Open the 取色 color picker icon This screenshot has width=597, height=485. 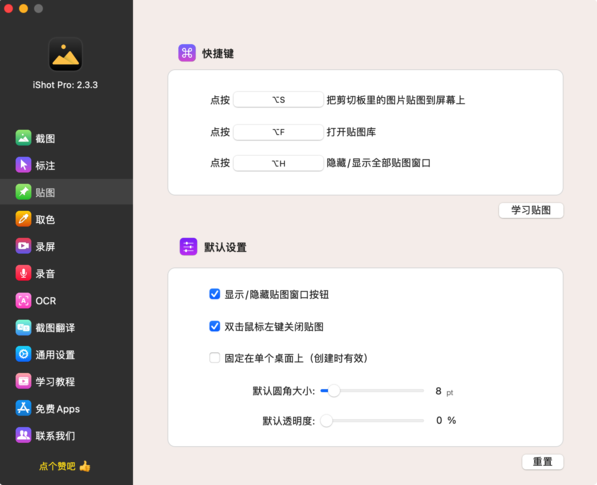pyautogui.click(x=23, y=219)
